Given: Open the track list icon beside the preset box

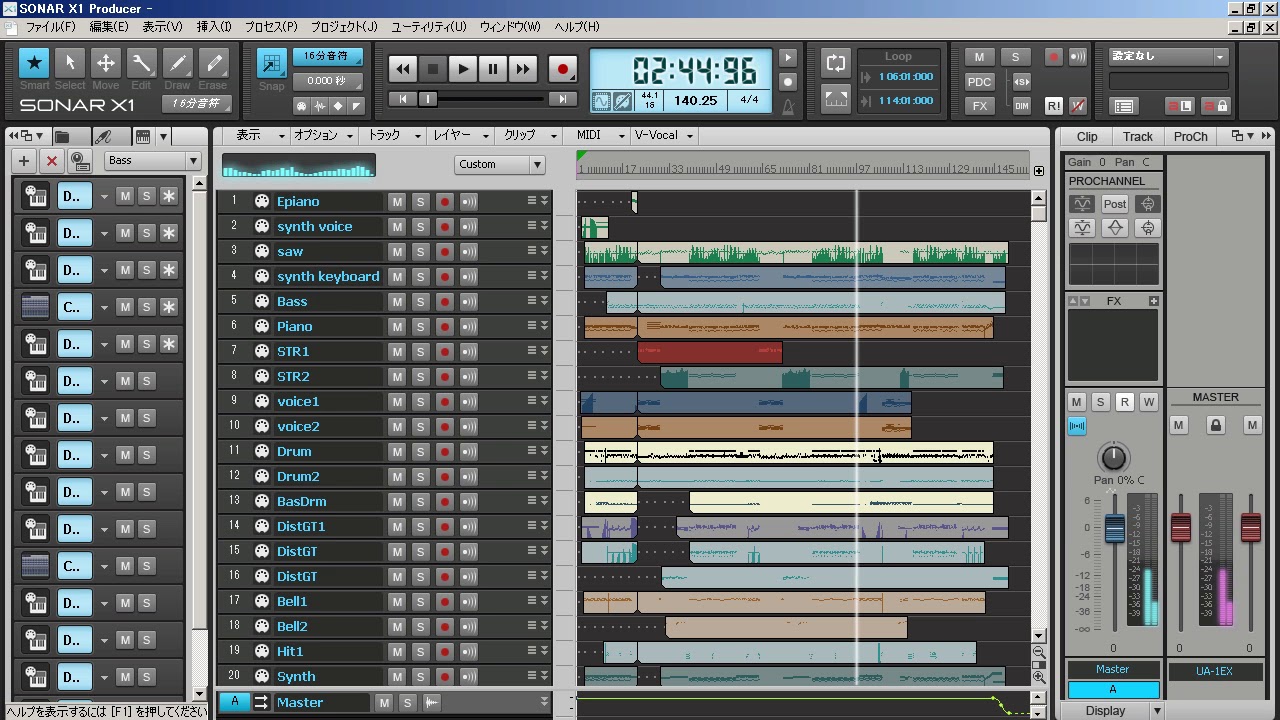Looking at the screenshot, I should [1124, 105].
